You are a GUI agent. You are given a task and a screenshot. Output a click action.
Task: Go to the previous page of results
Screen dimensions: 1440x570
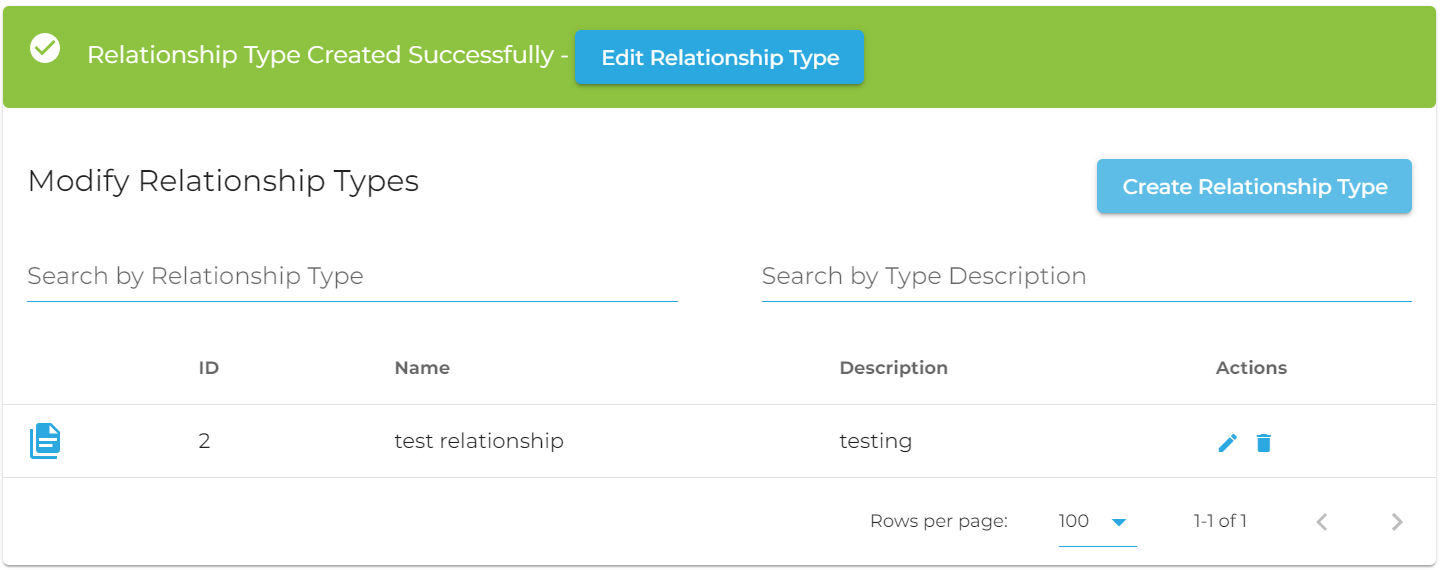point(1322,521)
